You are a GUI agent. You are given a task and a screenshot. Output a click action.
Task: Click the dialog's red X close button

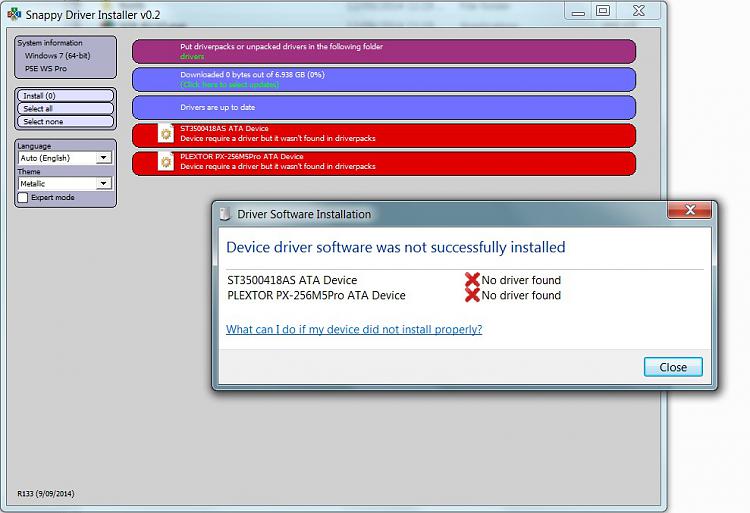(x=690, y=210)
